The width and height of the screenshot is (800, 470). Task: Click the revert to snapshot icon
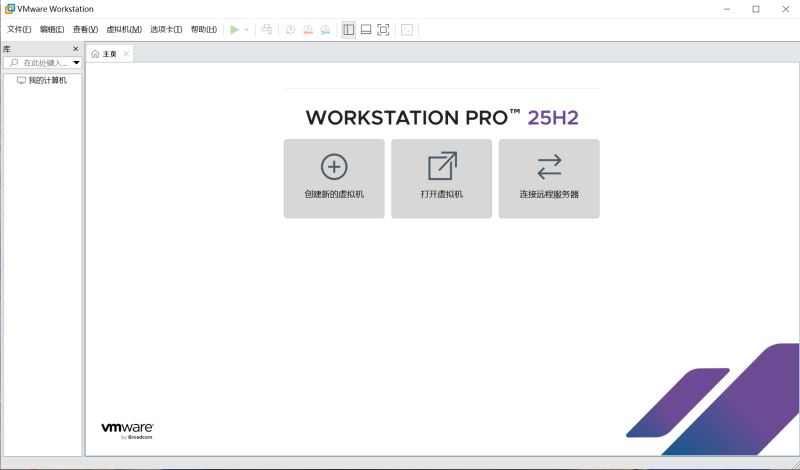[308, 30]
